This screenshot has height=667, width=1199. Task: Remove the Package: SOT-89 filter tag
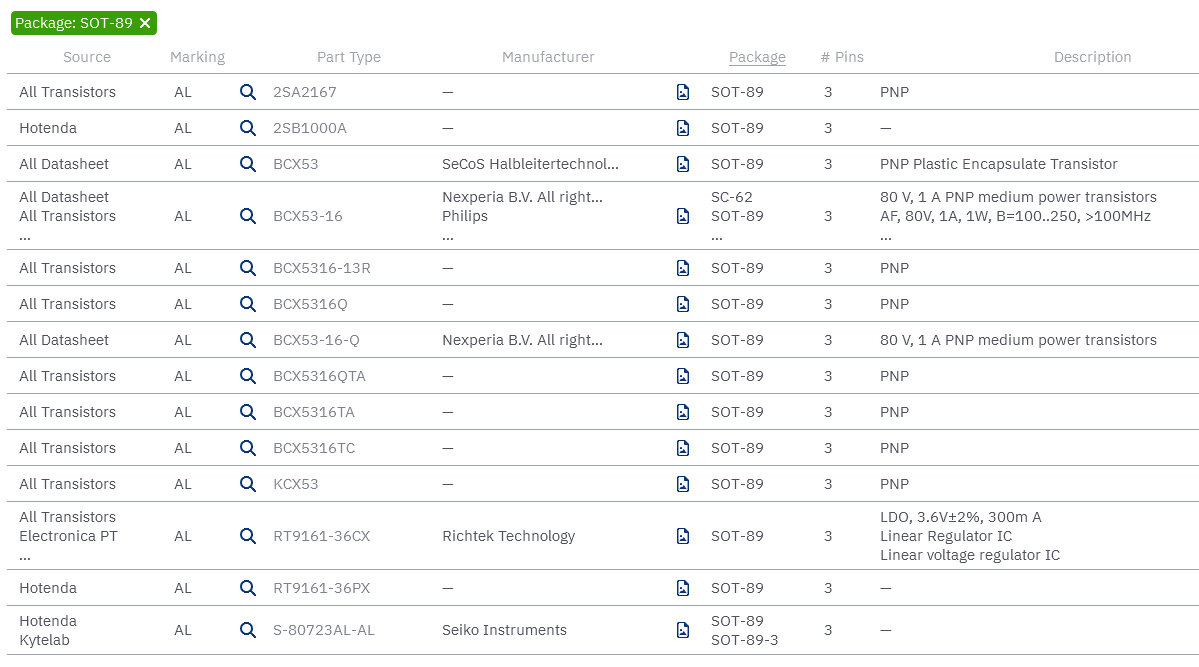coord(145,23)
